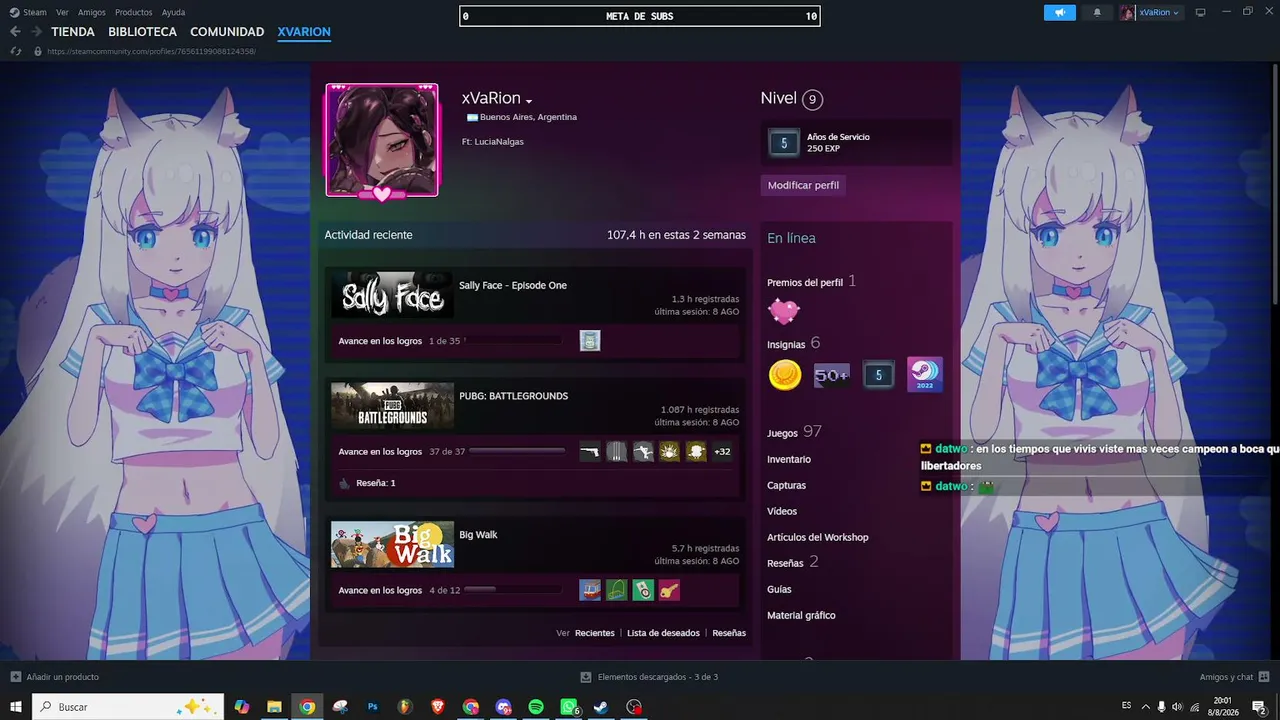The image size is (1280, 720).
Task: Open the xVaRion account menu at top right
Action: [x=1151, y=13]
